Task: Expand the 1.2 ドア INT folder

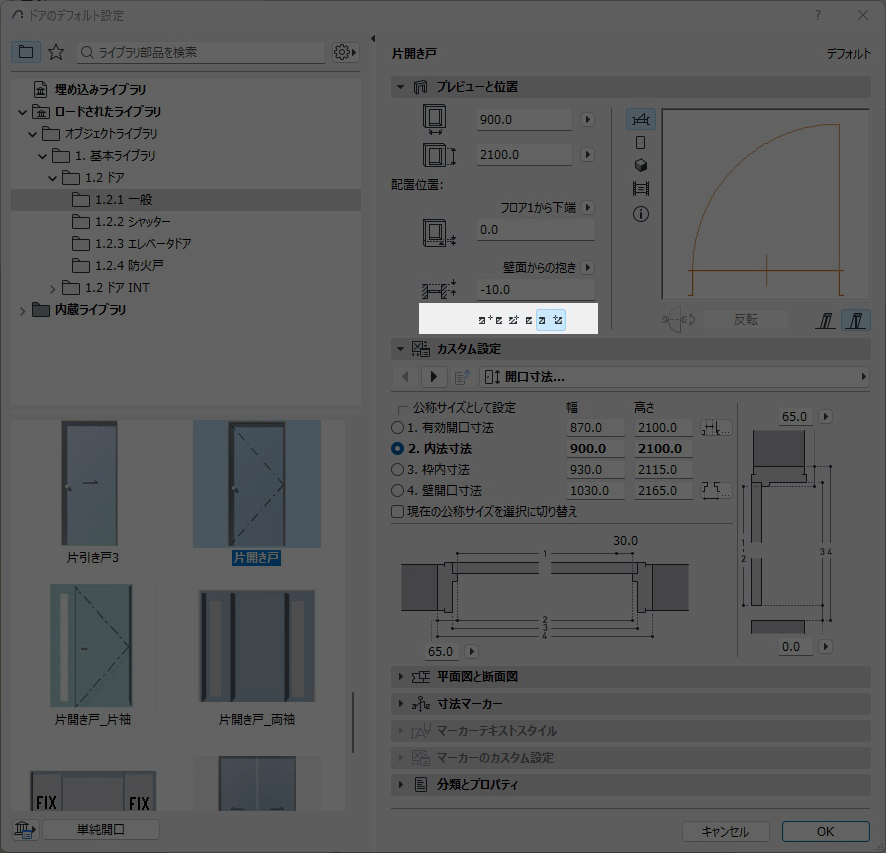Action: pos(54,288)
